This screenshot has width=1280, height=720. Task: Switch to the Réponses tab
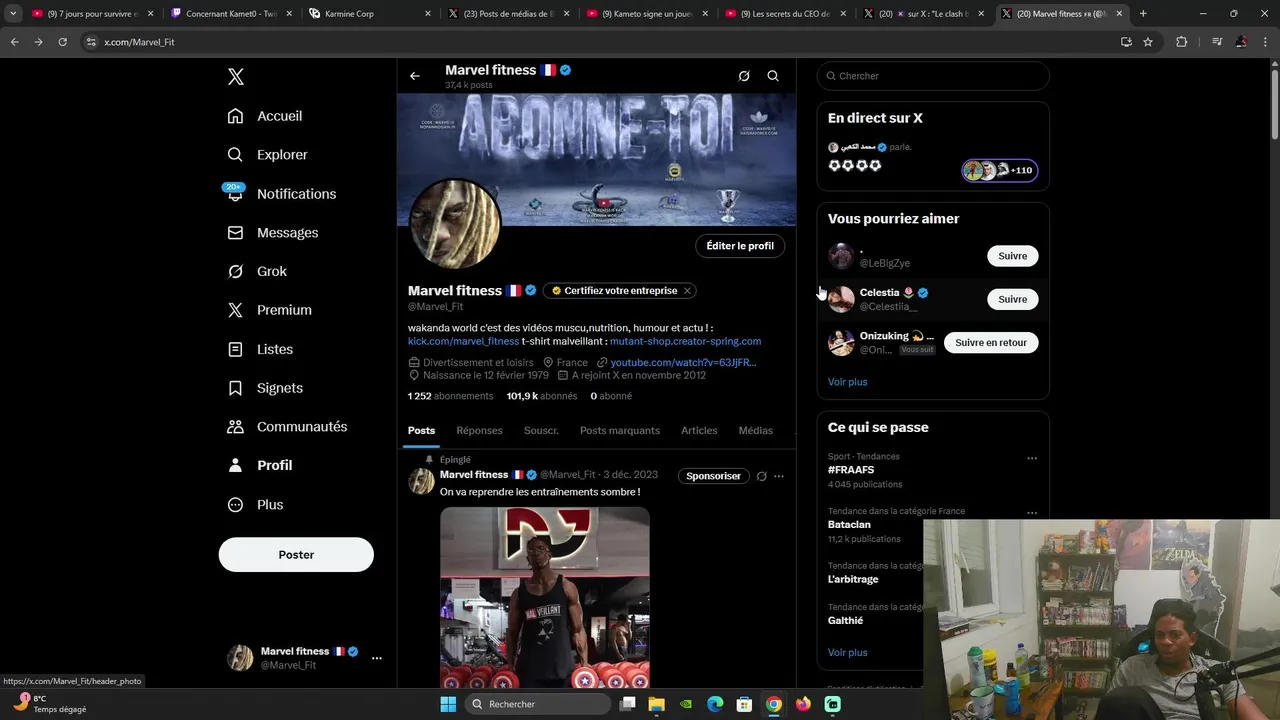tap(479, 431)
